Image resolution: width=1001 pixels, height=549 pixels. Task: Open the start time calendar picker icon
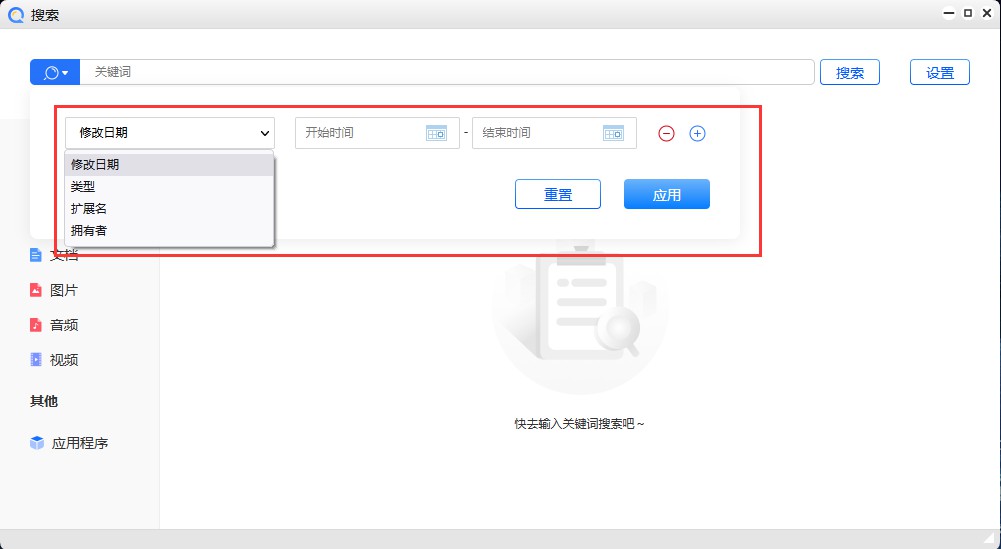point(436,133)
